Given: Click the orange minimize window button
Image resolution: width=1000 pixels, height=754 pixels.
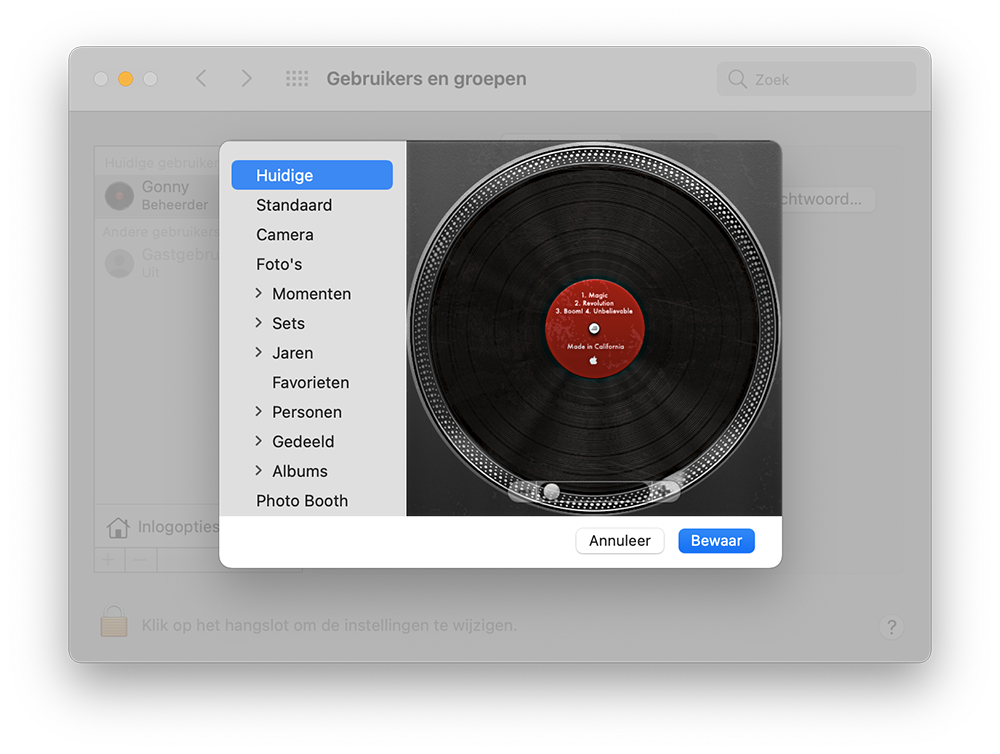Looking at the screenshot, I should (126, 78).
